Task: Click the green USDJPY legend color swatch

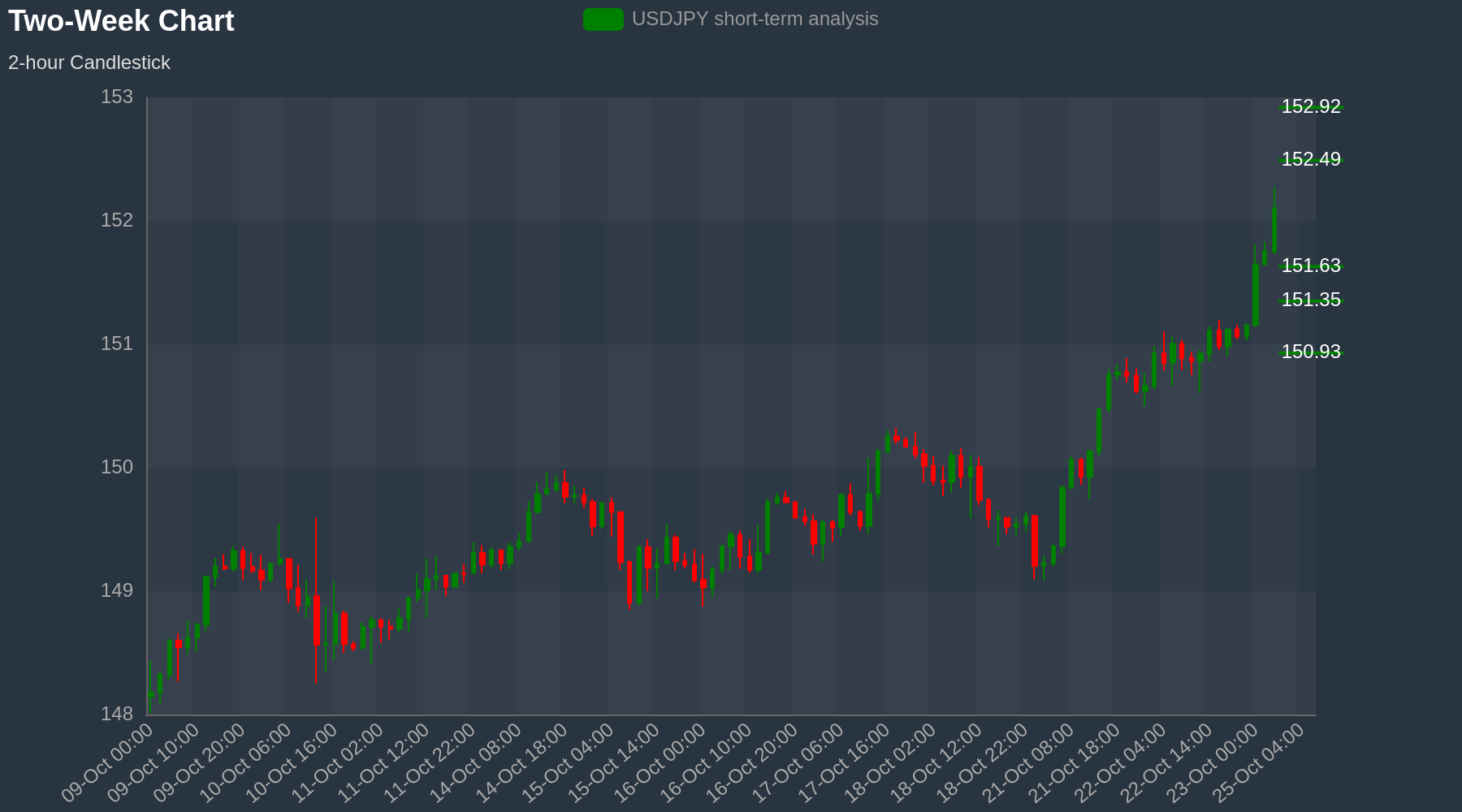Action: tap(603, 19)
